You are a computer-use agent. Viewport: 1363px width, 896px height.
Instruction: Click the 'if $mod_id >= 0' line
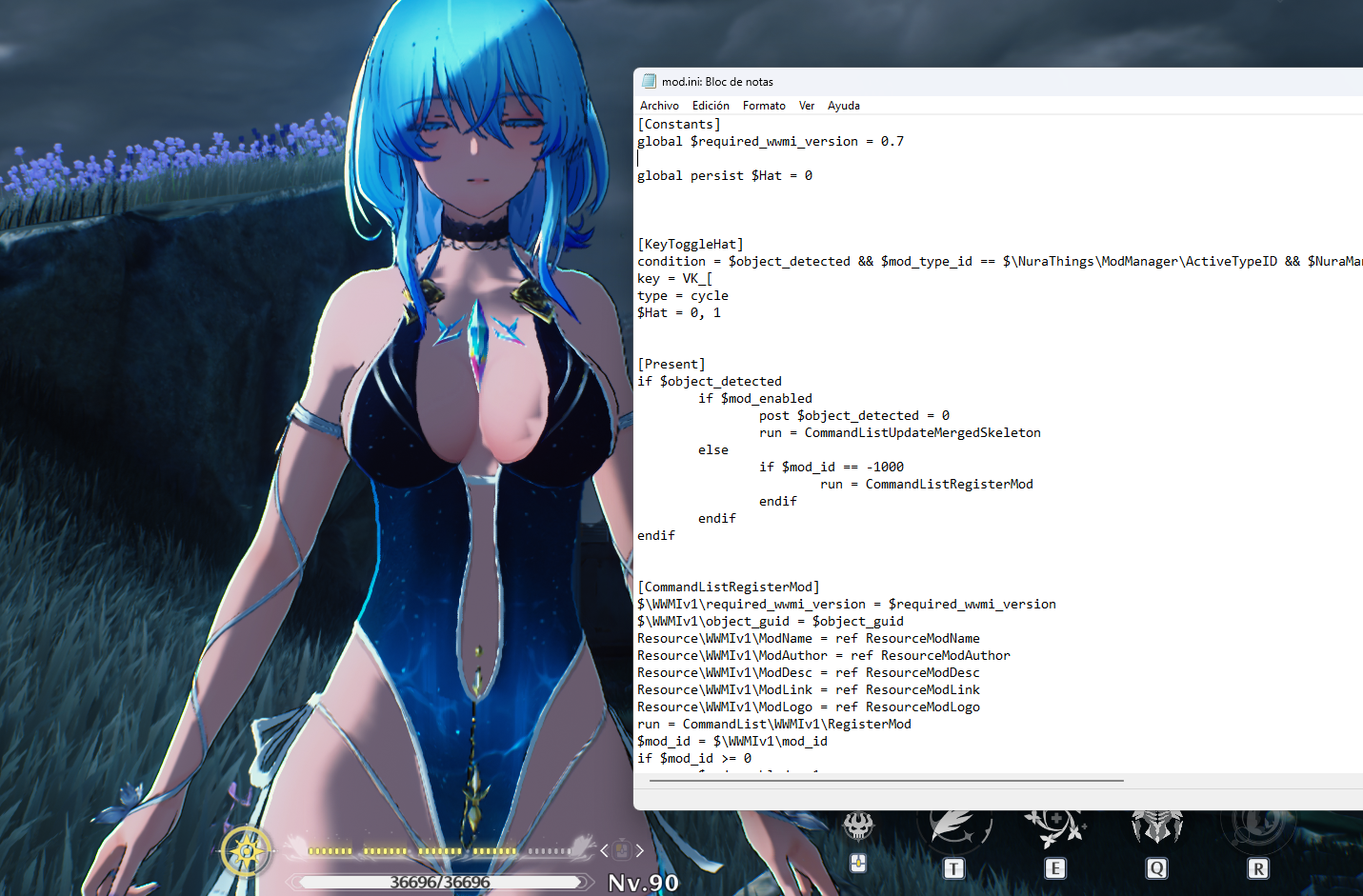(x=694, y=759)
